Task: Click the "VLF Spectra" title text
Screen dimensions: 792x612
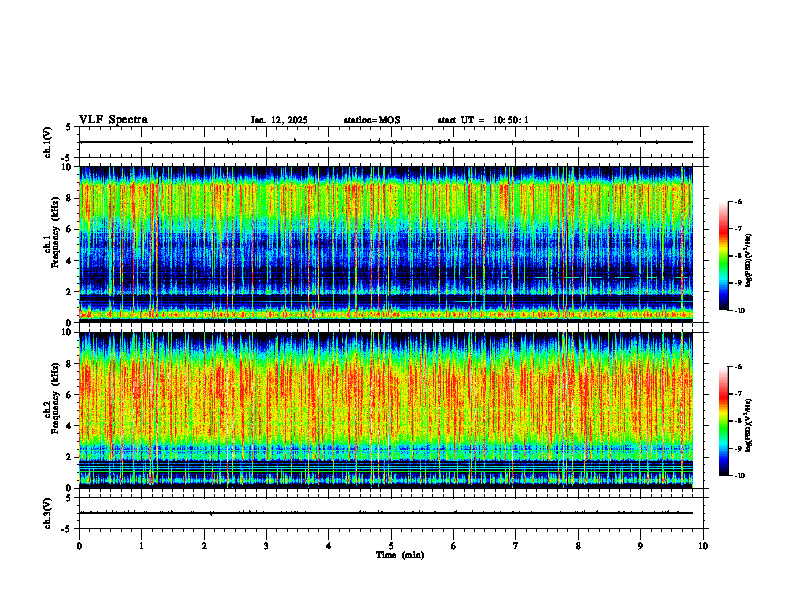Action: pyautogui.click(x=114, y=120)
